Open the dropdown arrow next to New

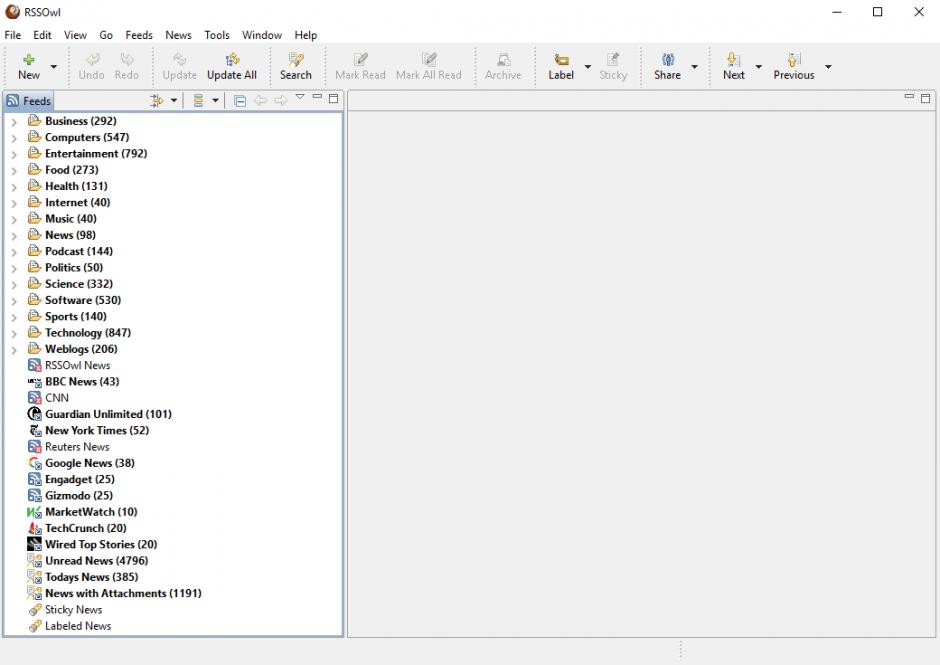coord(54,67)
